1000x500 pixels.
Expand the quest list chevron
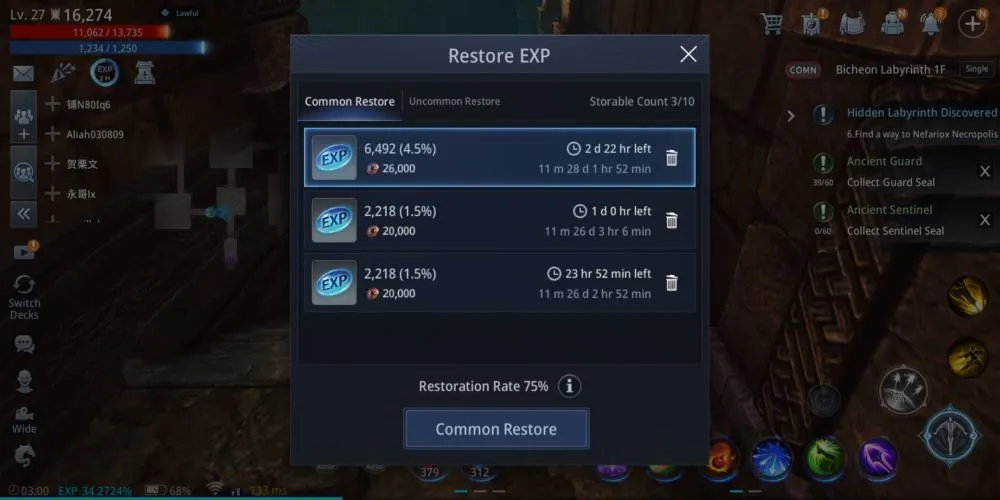[791, 116]
